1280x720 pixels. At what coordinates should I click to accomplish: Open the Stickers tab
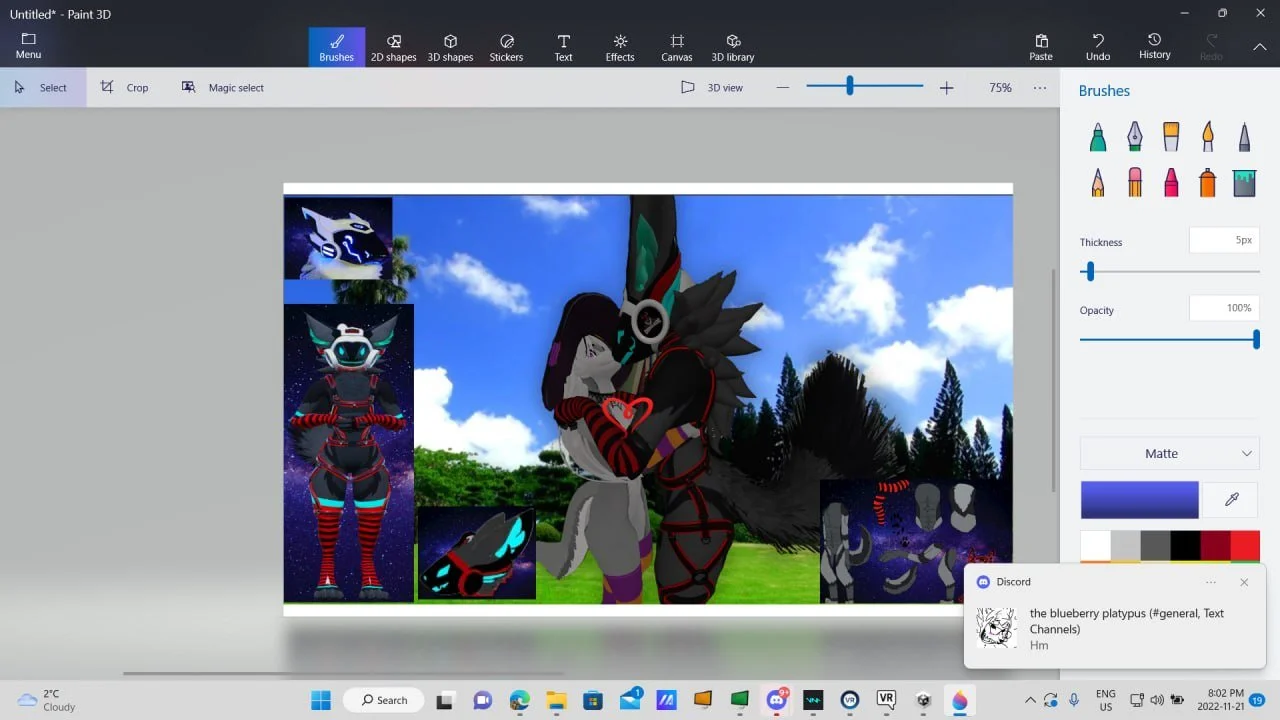506,47
